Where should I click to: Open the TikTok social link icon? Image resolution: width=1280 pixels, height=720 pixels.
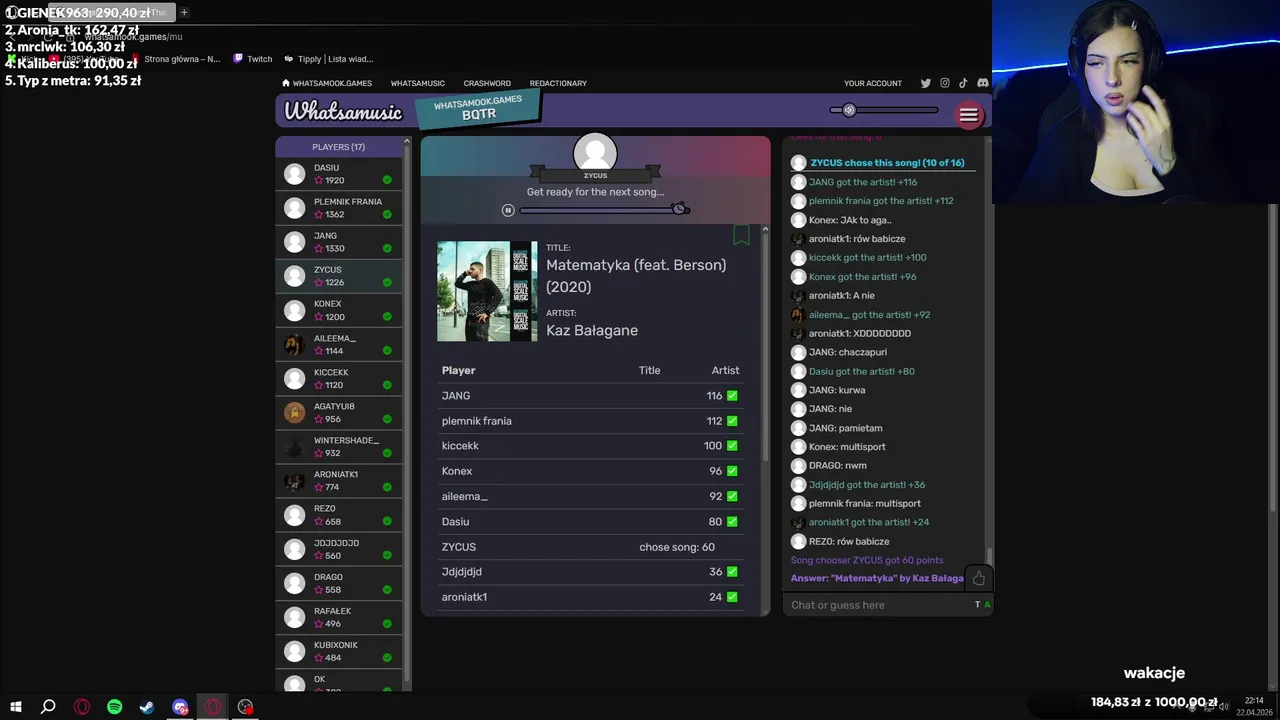963,83
